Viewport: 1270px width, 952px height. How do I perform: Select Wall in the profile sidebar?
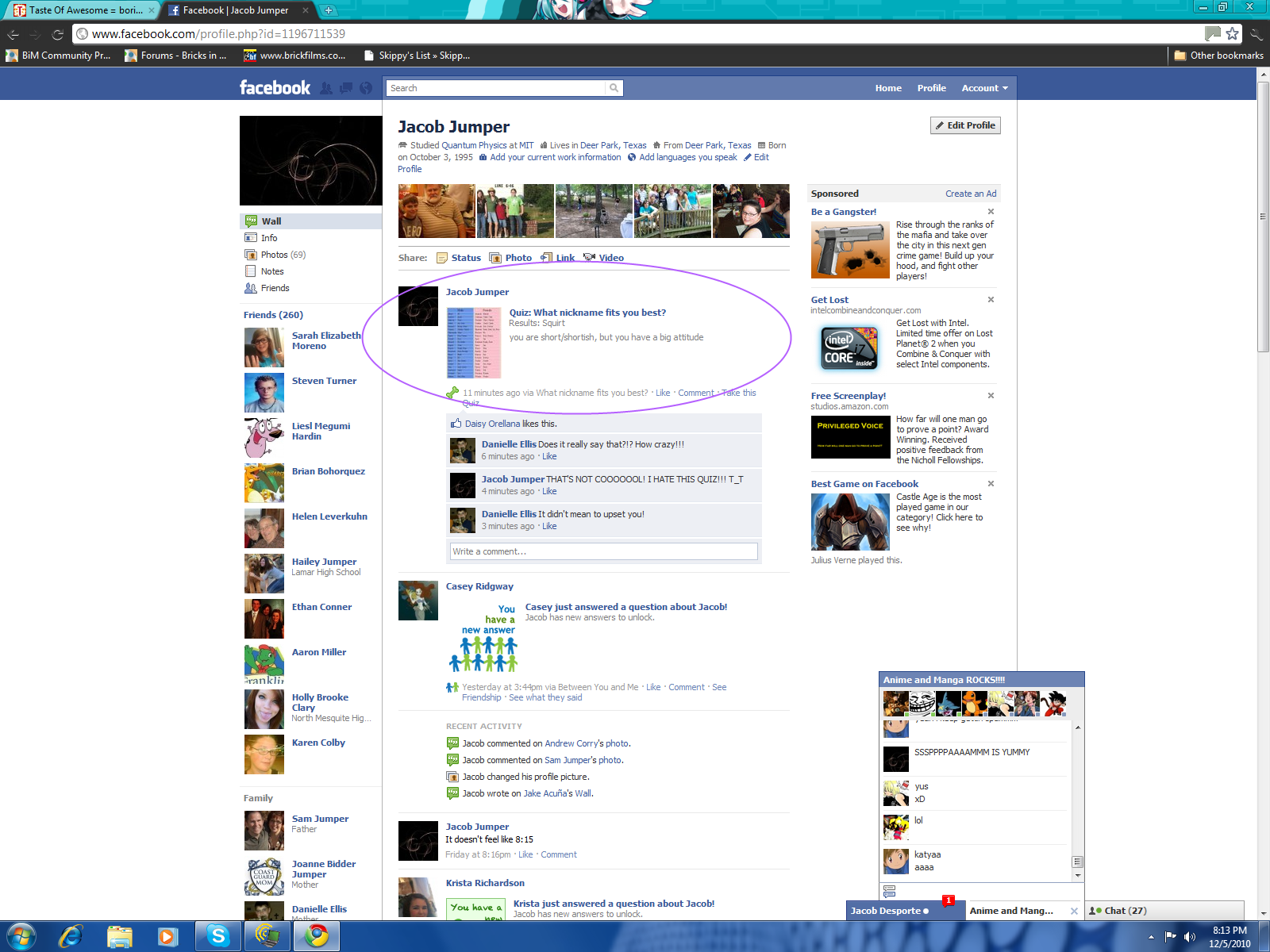click(x=310, y=221)
